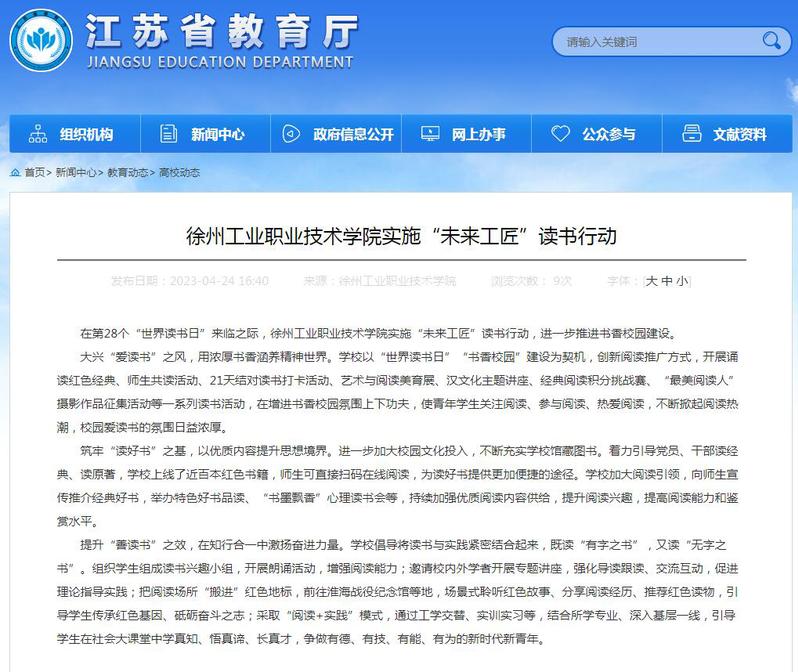Go to 首页 via breadcrumb
Image resolution: width=798 pixels, height=672 pixels.
(35, 172)
